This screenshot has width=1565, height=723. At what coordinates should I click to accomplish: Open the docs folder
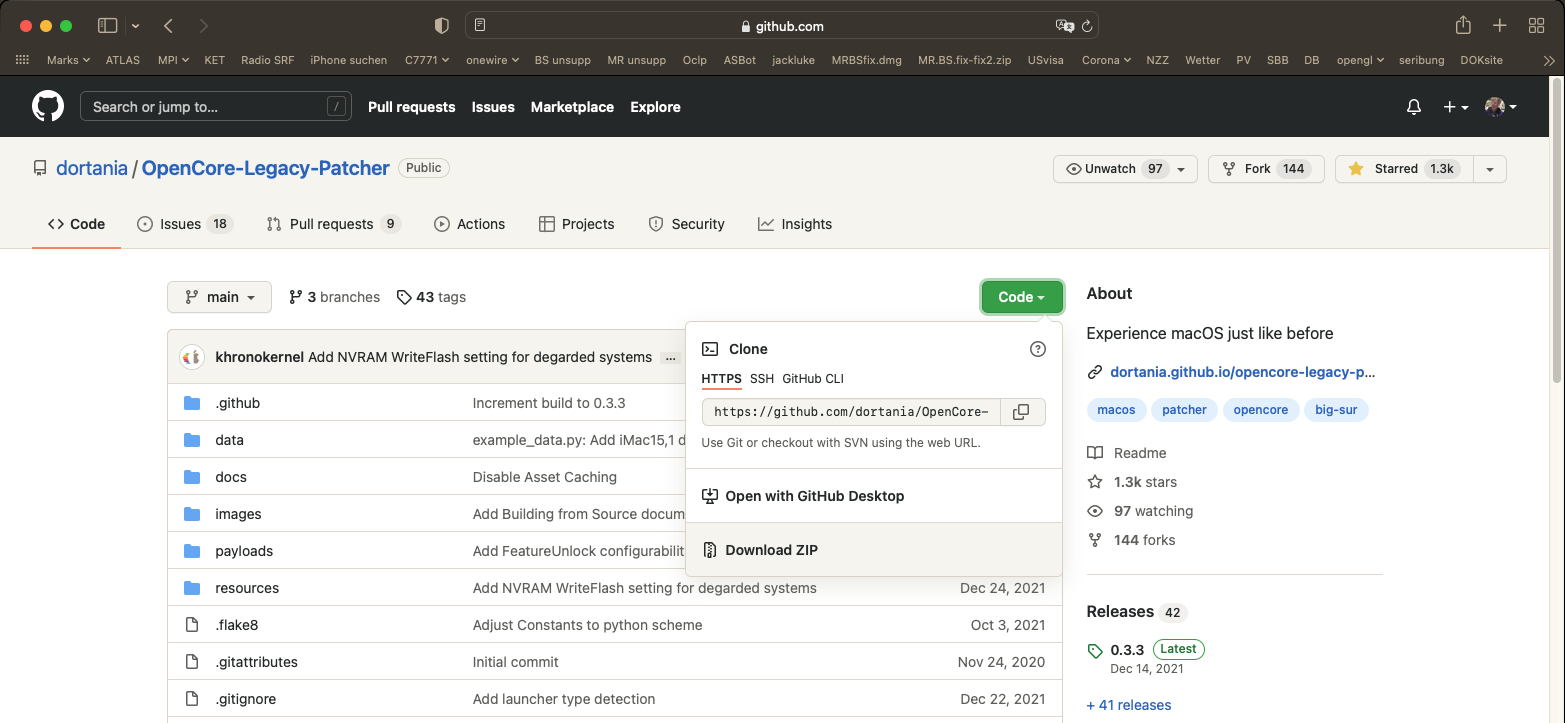point(231,477)
